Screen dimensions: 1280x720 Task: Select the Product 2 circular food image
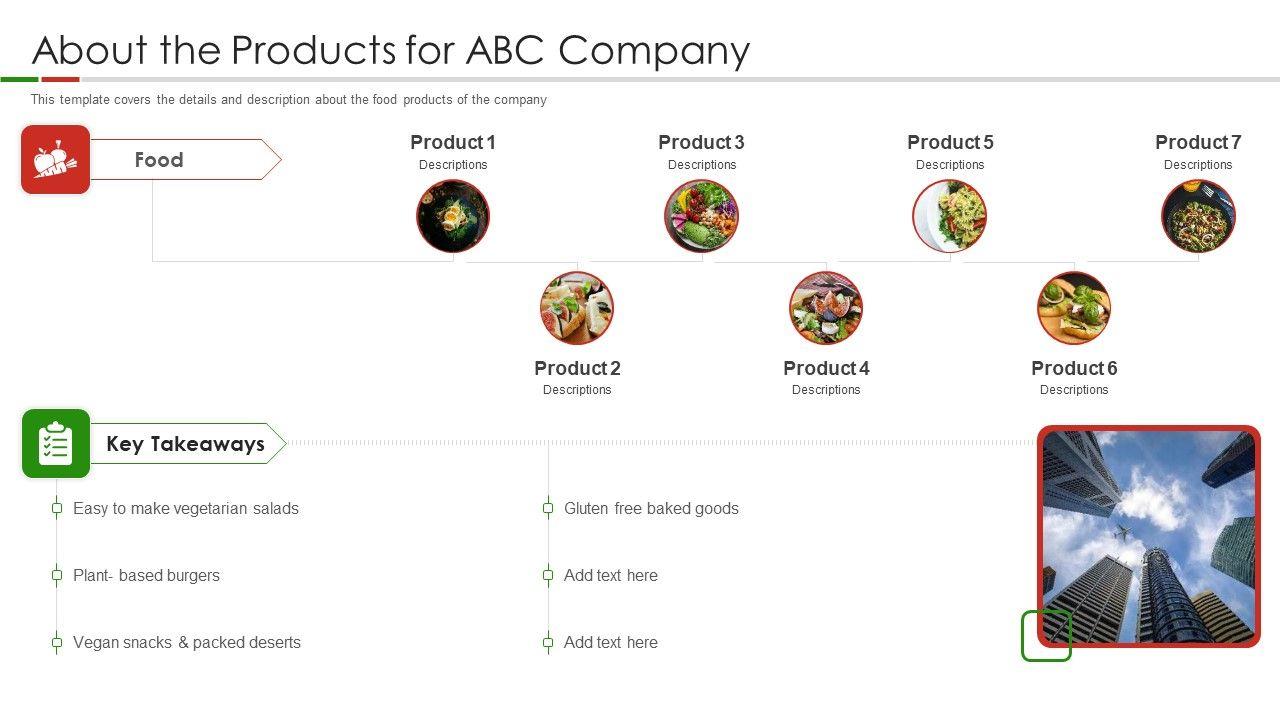pyautogui.click(x=577, y=308)
